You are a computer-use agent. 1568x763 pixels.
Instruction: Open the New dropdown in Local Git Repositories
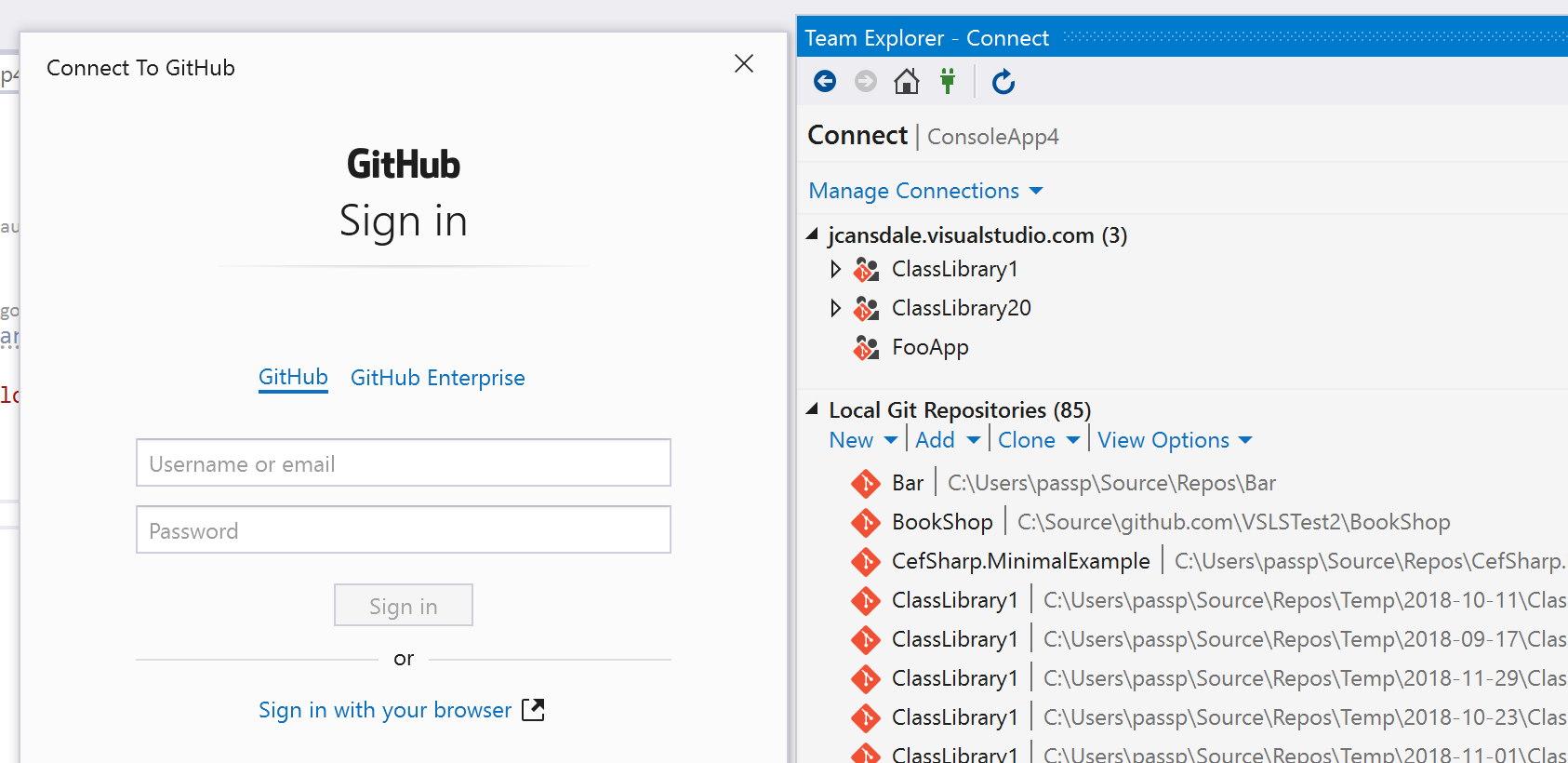[x=863, y=440]
